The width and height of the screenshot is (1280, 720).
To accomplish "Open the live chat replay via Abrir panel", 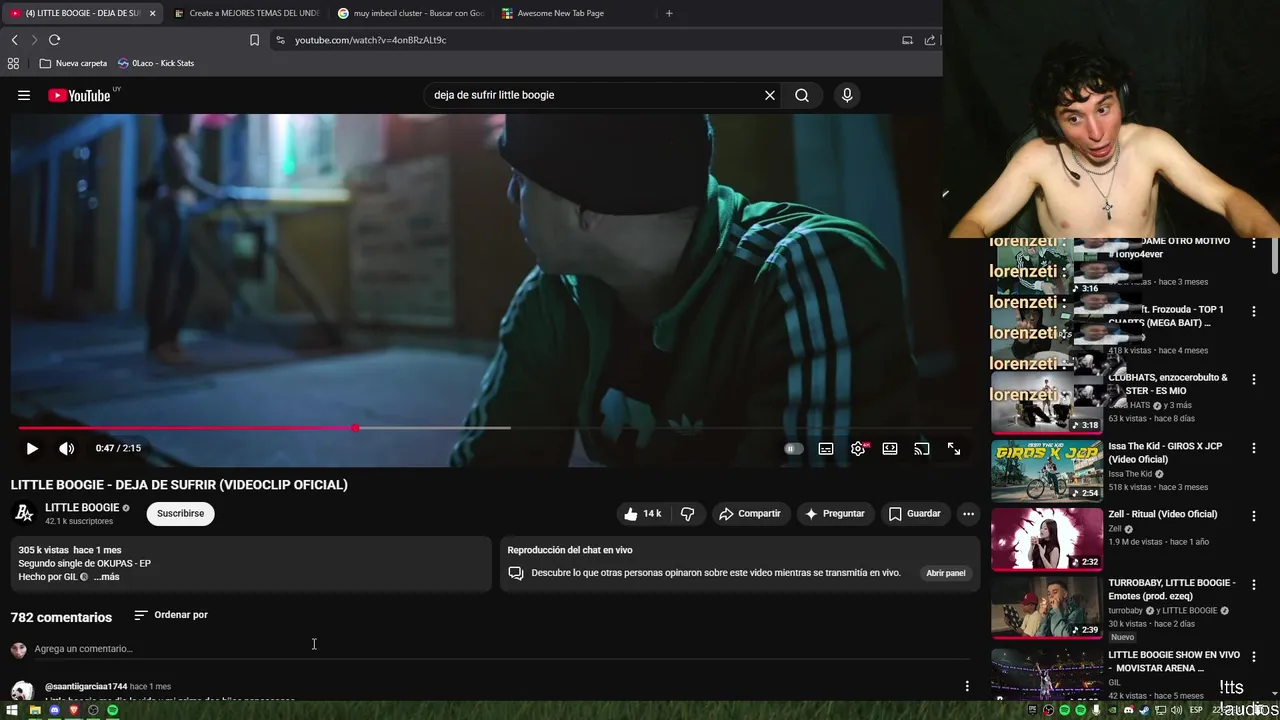I will point(945,573).
